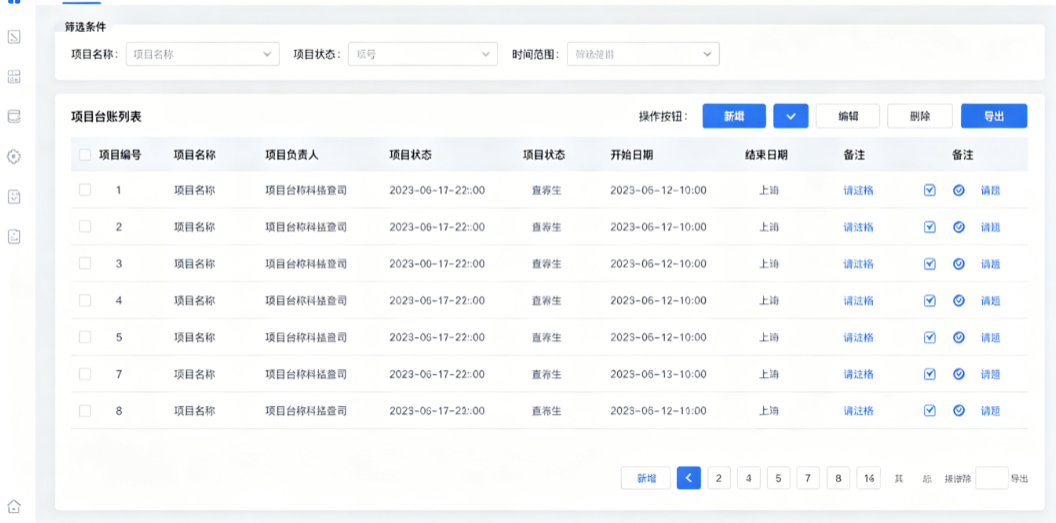The height and width of the screenshot is (523, 1056).
Task: Click the 删除 button above the table
Action: (x=920, y=116)
